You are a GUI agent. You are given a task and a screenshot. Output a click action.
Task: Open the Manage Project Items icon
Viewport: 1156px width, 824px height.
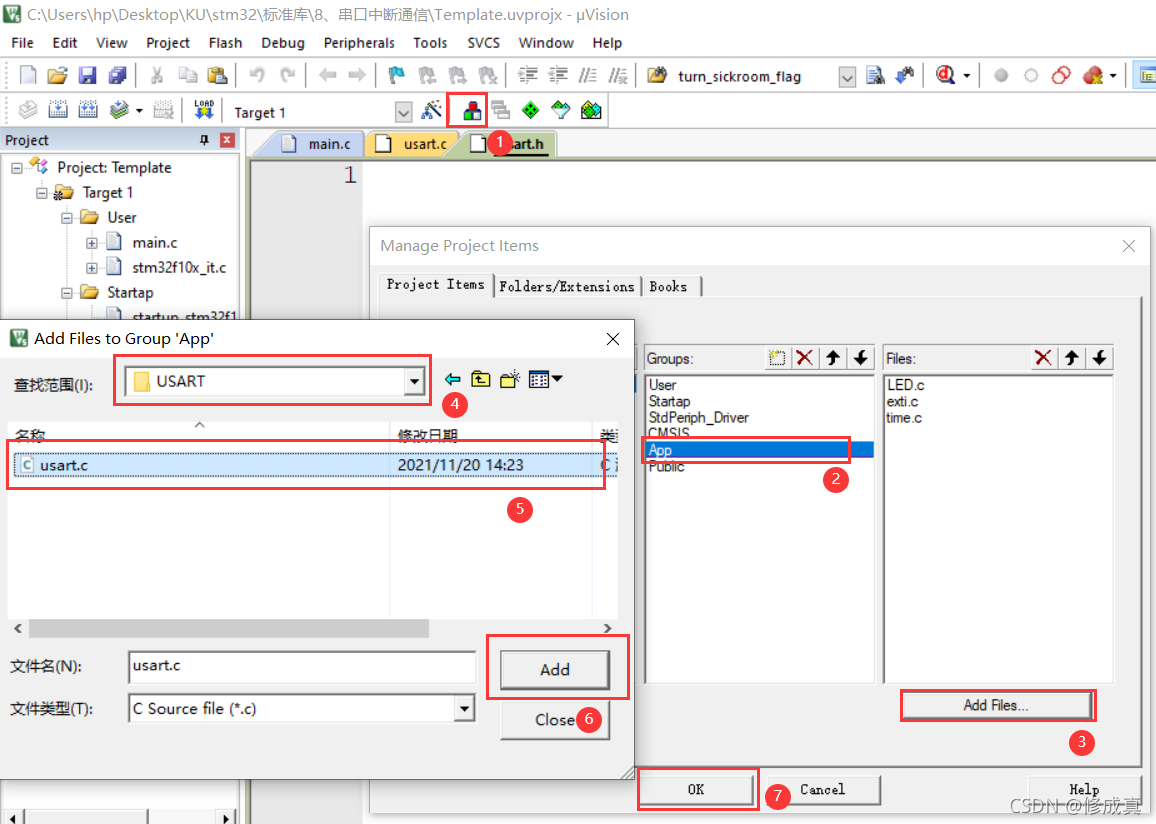(472, 111)
